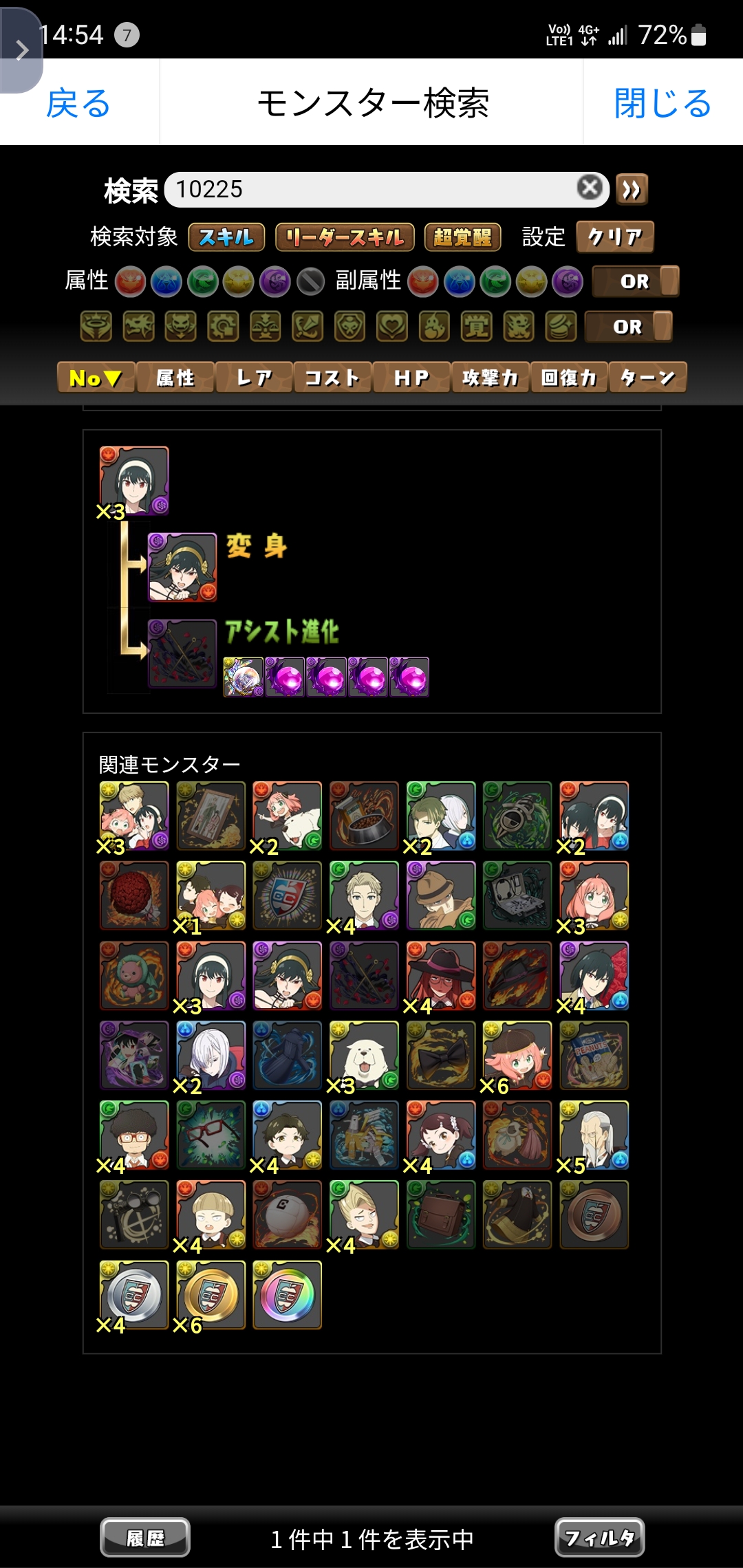The image size is (743, 1568).
Task: Open the white dog Bond monster icon
Action: pyautogui.click(x=364, y=1056)
